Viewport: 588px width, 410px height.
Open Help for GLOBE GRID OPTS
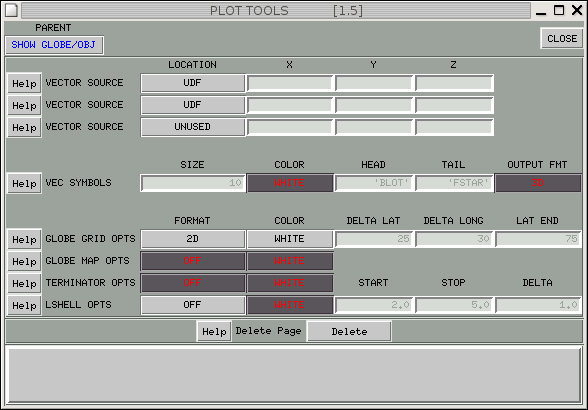pos(24,239)
